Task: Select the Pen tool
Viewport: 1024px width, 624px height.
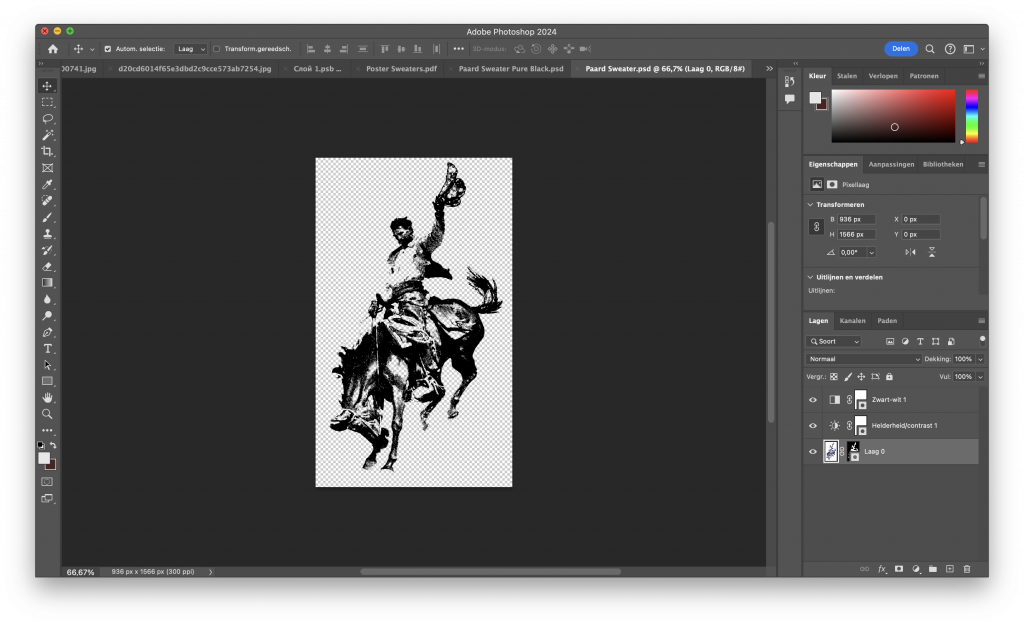Action: [x=48, y=332]
